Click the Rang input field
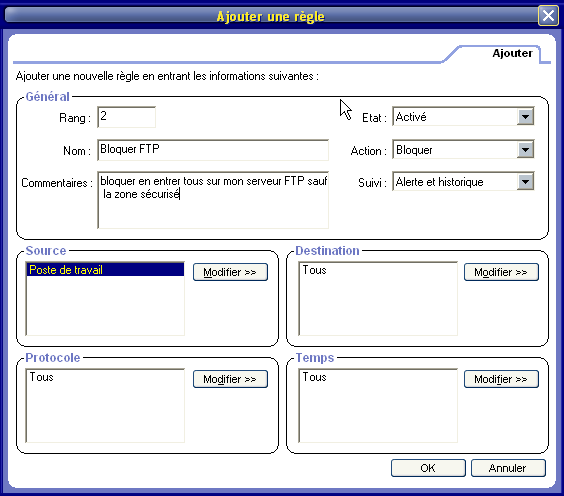 click(x=127, y=117)
